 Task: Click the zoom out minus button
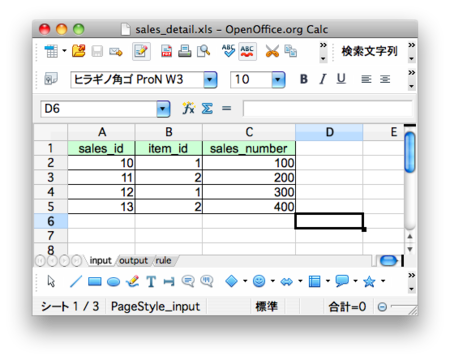(x=382, y=307)
